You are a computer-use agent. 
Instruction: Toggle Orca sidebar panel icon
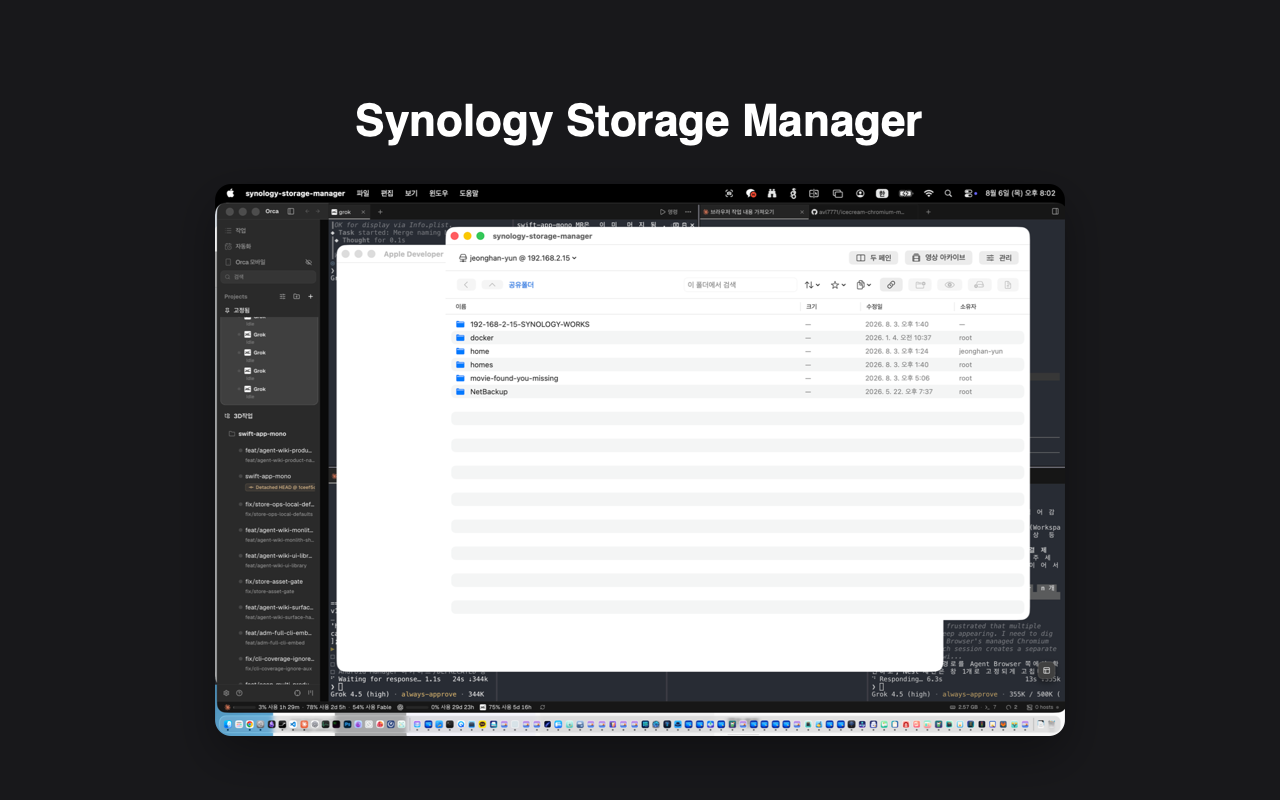pos(291,212)
